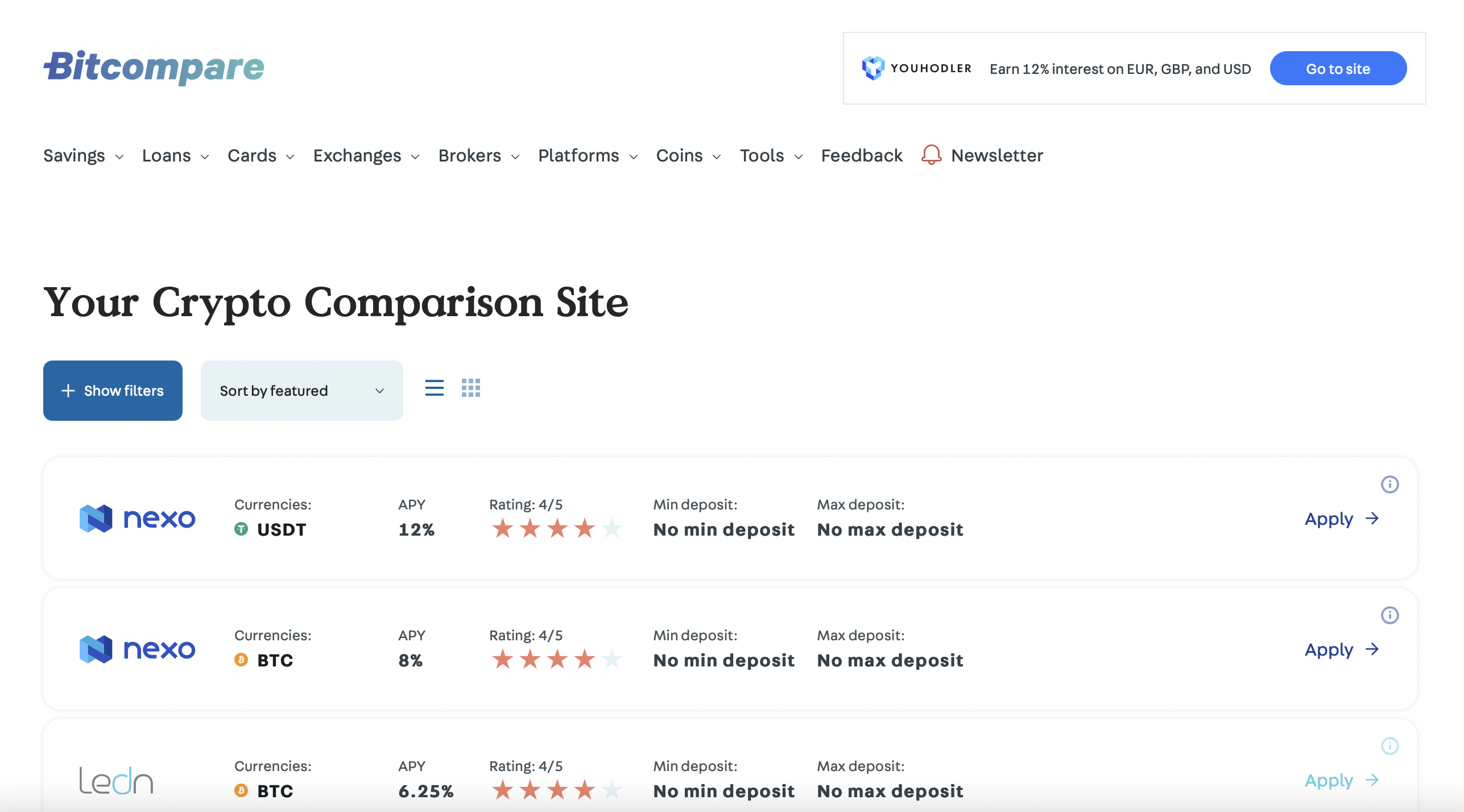This screenshot has height=812, width=1464.
Task: Click Go to site button
Action: pyautogui.click(x=1338, y=68)
